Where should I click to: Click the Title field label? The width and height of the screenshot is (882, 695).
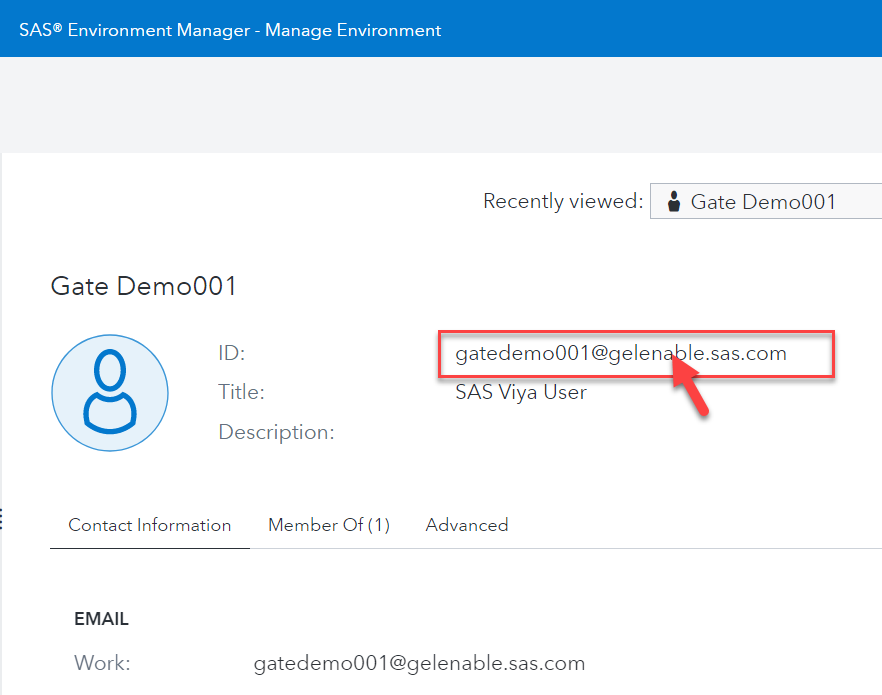point(241,392)
